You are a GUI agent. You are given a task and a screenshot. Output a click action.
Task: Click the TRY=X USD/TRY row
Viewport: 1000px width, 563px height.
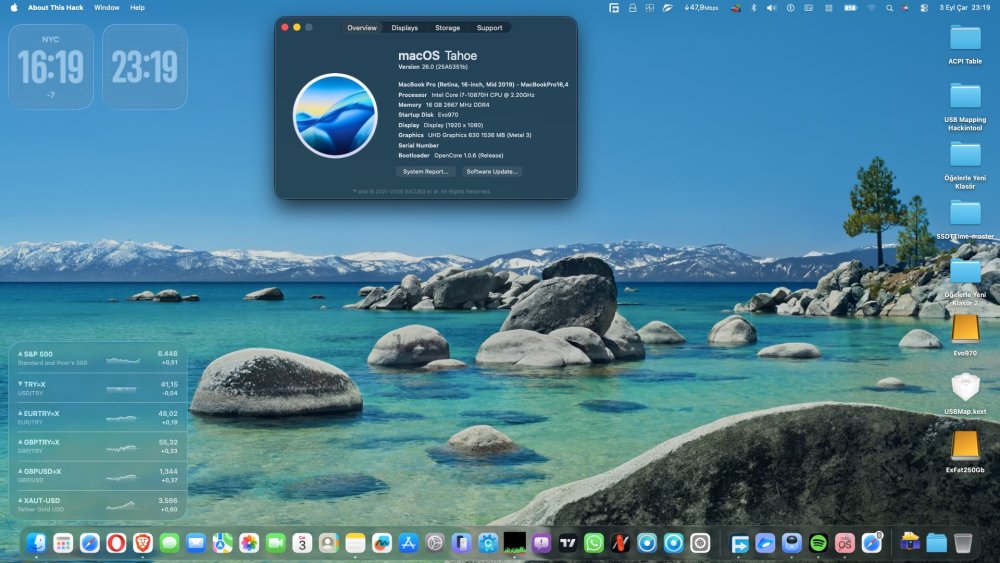(98, 388)
